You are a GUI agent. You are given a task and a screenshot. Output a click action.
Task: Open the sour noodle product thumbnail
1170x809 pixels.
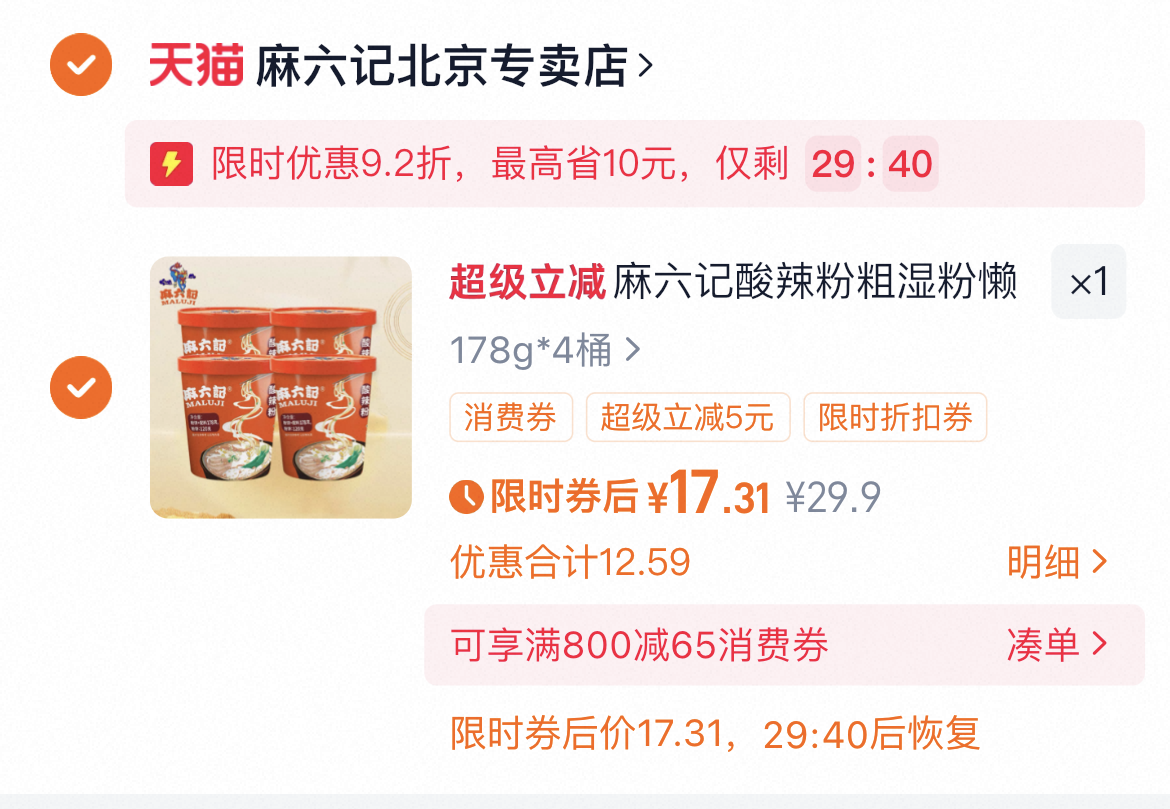(281, 387)
